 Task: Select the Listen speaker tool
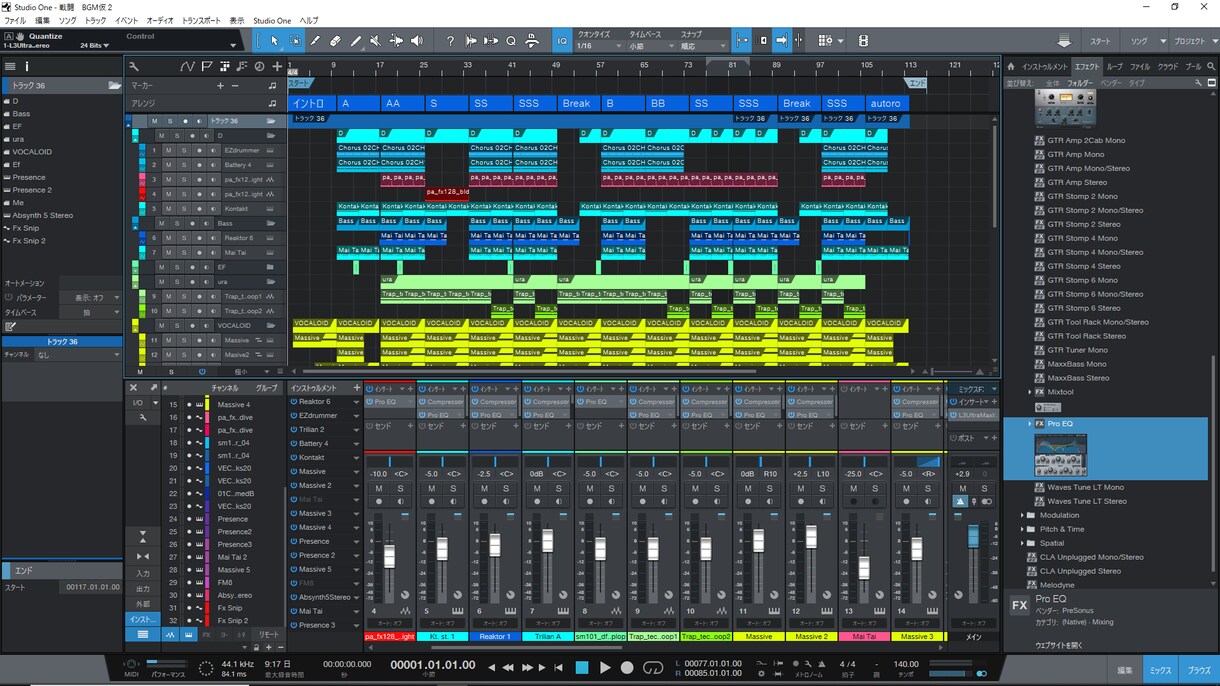[x=416, y=41]
